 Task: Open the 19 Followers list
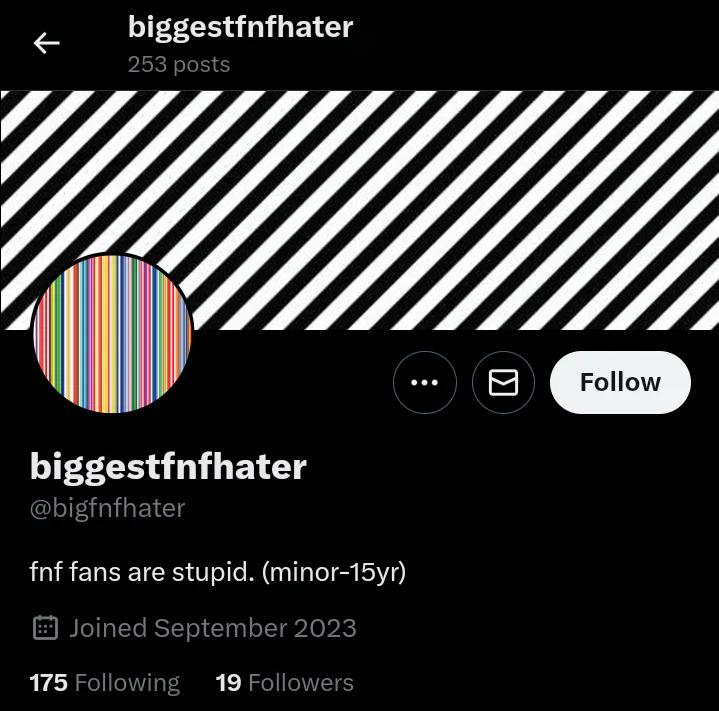pyautogui.click(x=285, y=683)
